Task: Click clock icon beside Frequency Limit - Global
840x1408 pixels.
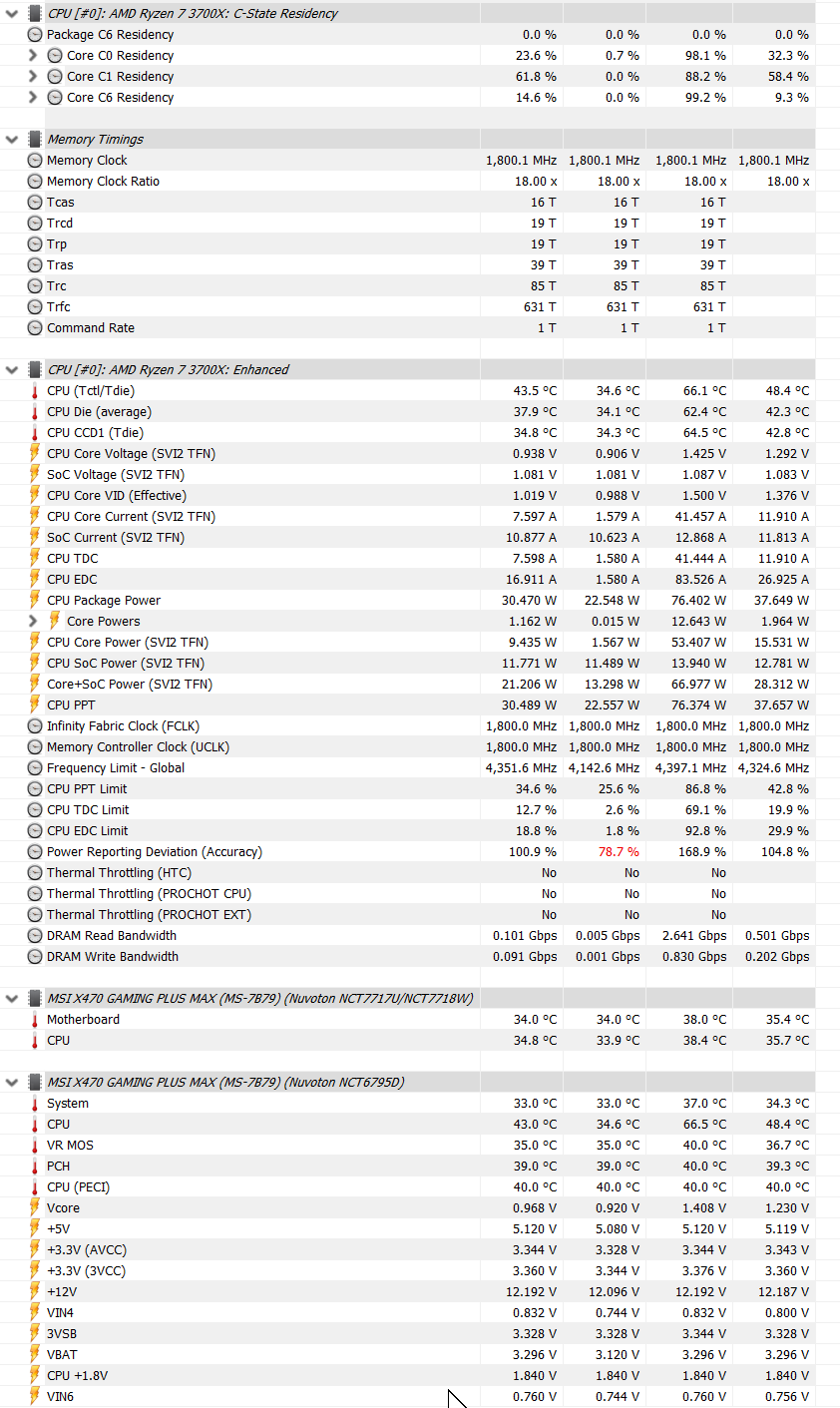Action: (x=35, y=768)
